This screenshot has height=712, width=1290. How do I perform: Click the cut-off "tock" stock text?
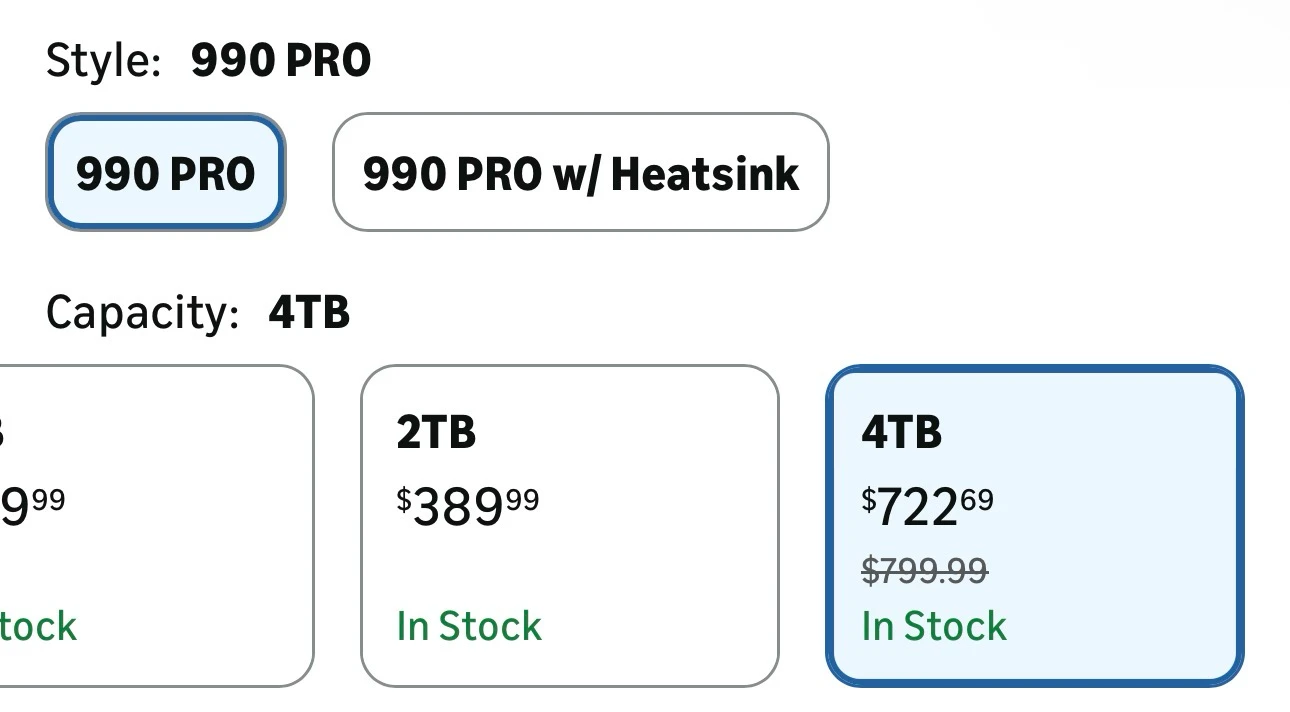[38, 626]
